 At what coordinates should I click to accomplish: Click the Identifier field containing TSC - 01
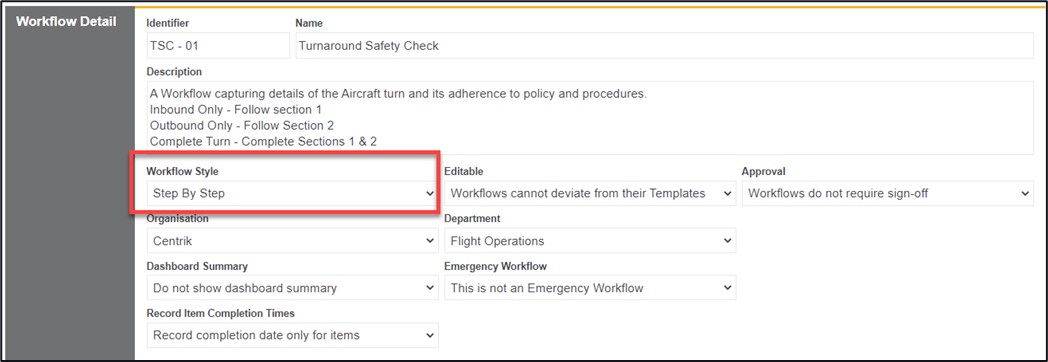tap(218, 46)
